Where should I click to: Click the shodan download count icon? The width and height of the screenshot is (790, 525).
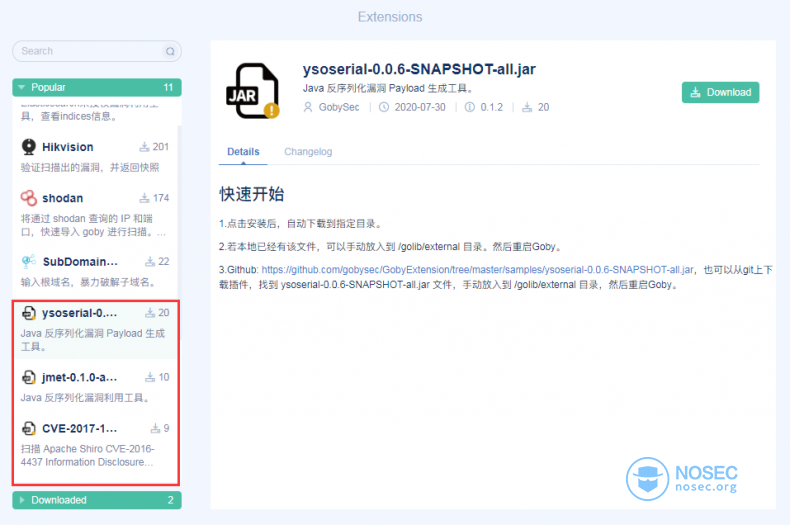[x=144, y=198]
